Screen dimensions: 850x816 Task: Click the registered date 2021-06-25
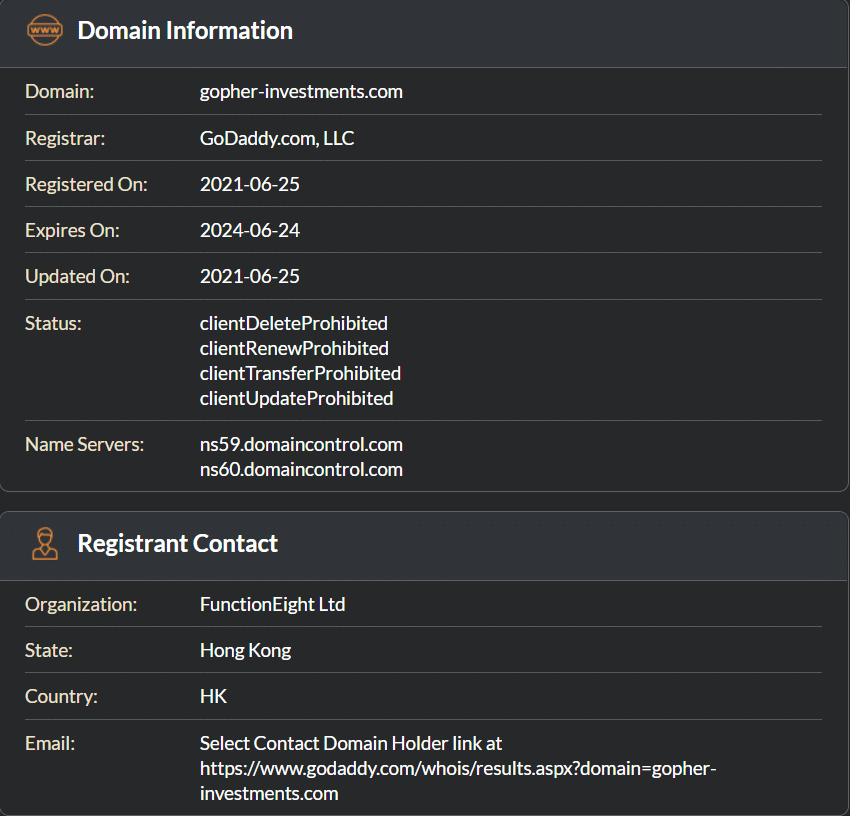pos(250,184)
